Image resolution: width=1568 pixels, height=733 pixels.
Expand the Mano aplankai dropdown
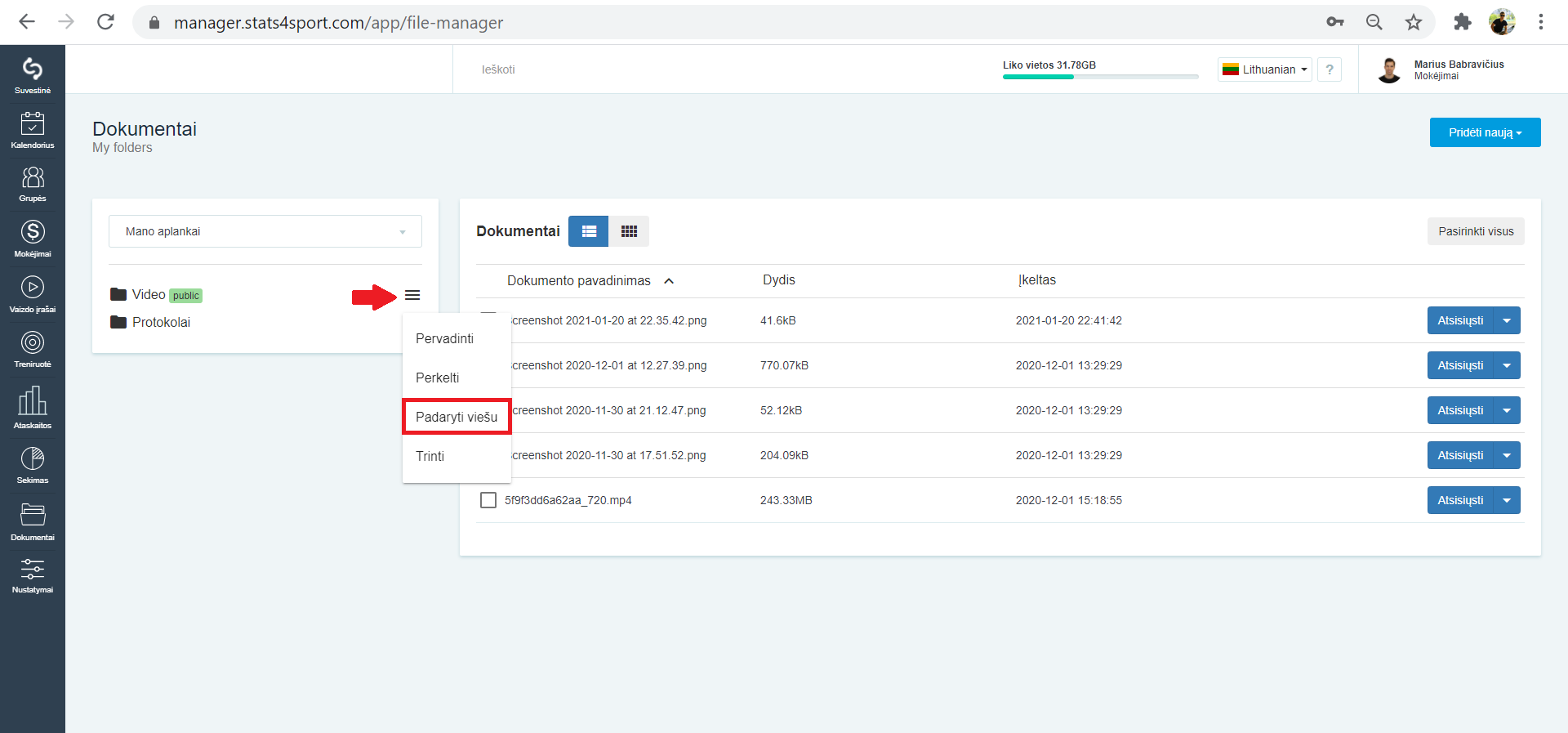[x=265, y=231]
